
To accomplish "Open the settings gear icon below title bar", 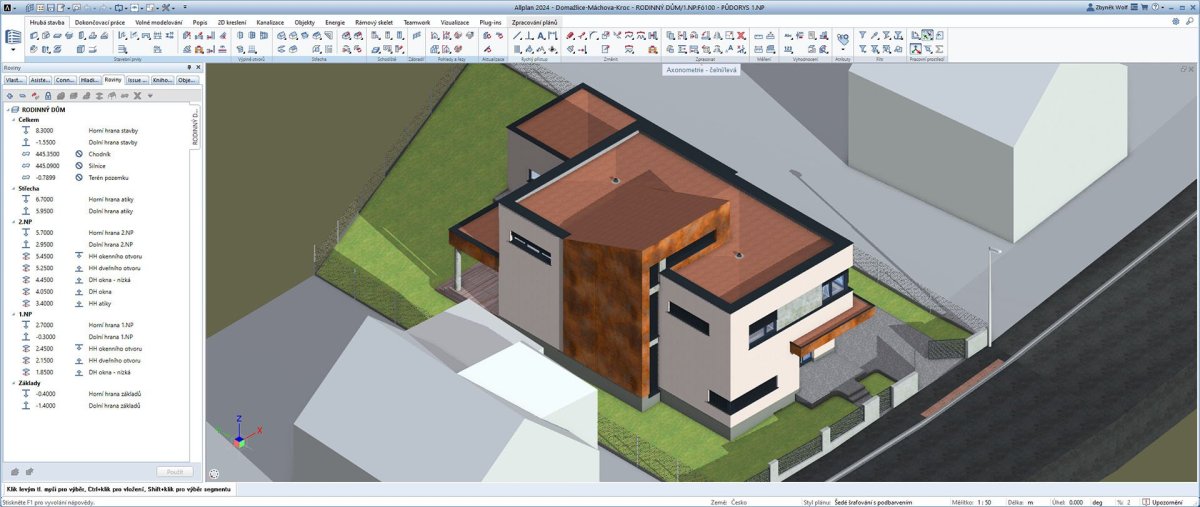I will pos(1174,21).
